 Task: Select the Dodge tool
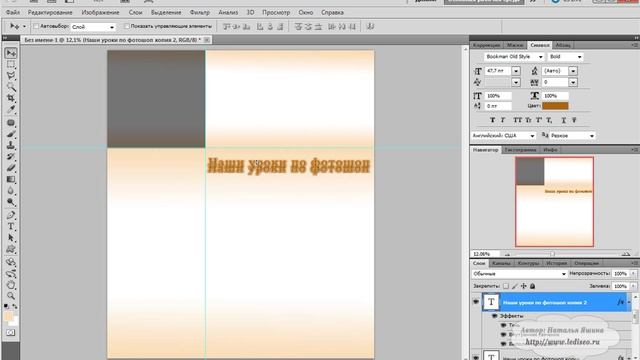[x=11, y=202]
